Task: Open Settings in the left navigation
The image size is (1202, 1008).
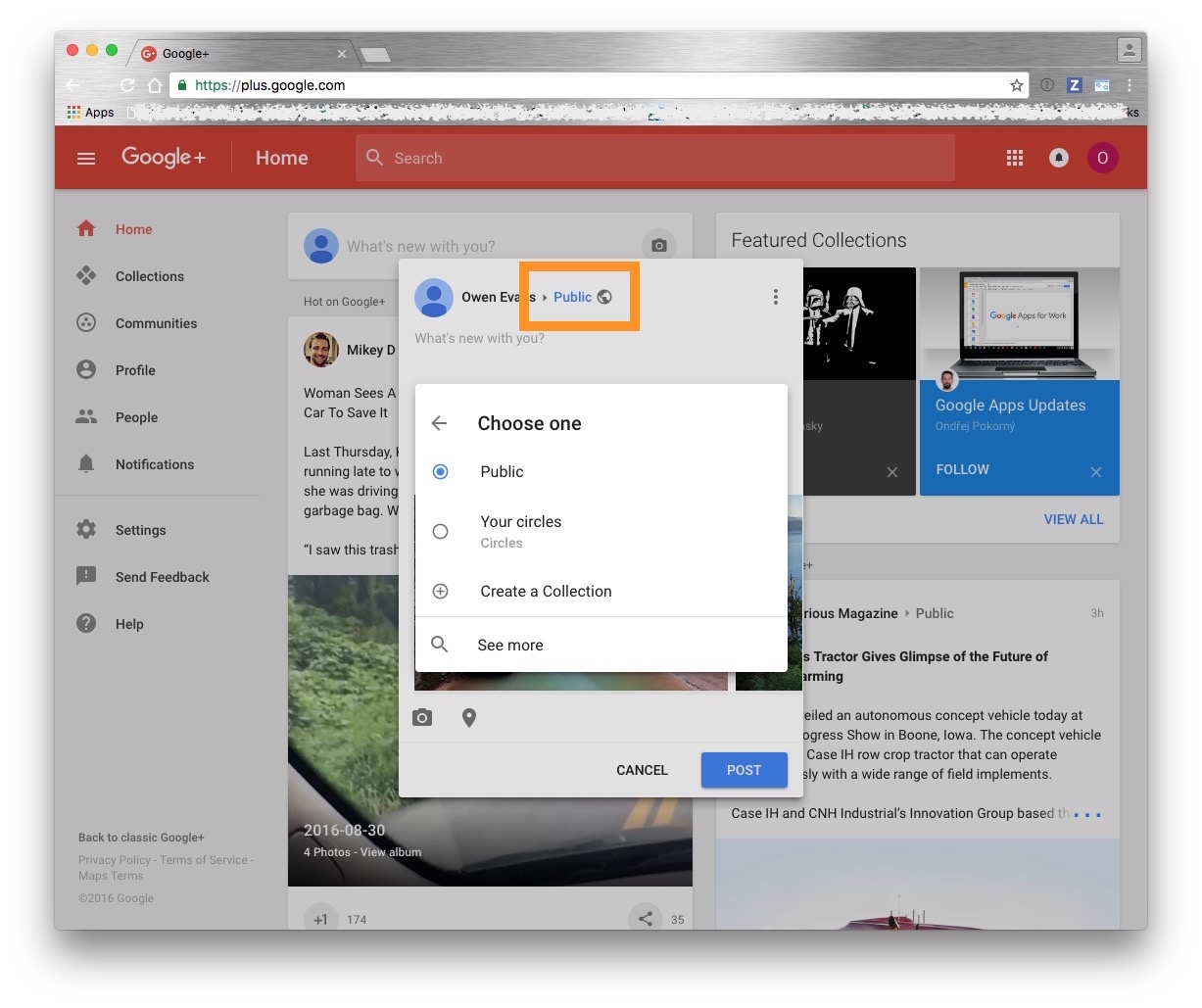Action: (x=140, y=530)
